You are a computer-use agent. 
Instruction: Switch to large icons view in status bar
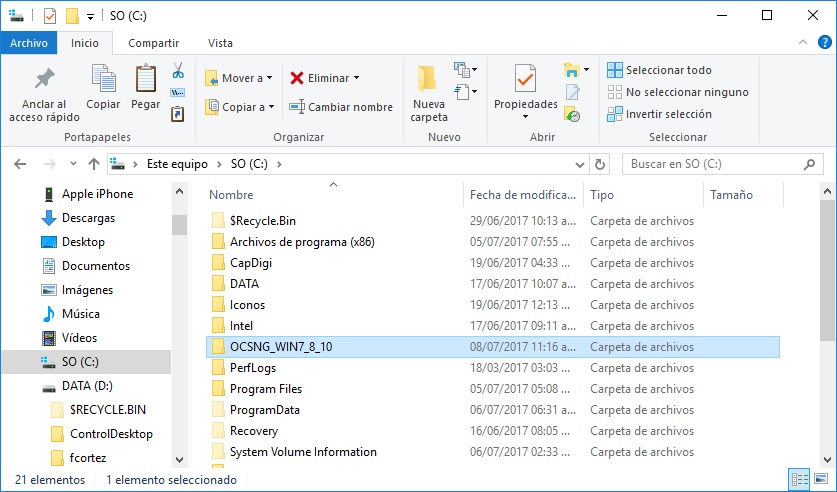coord(822,479)
